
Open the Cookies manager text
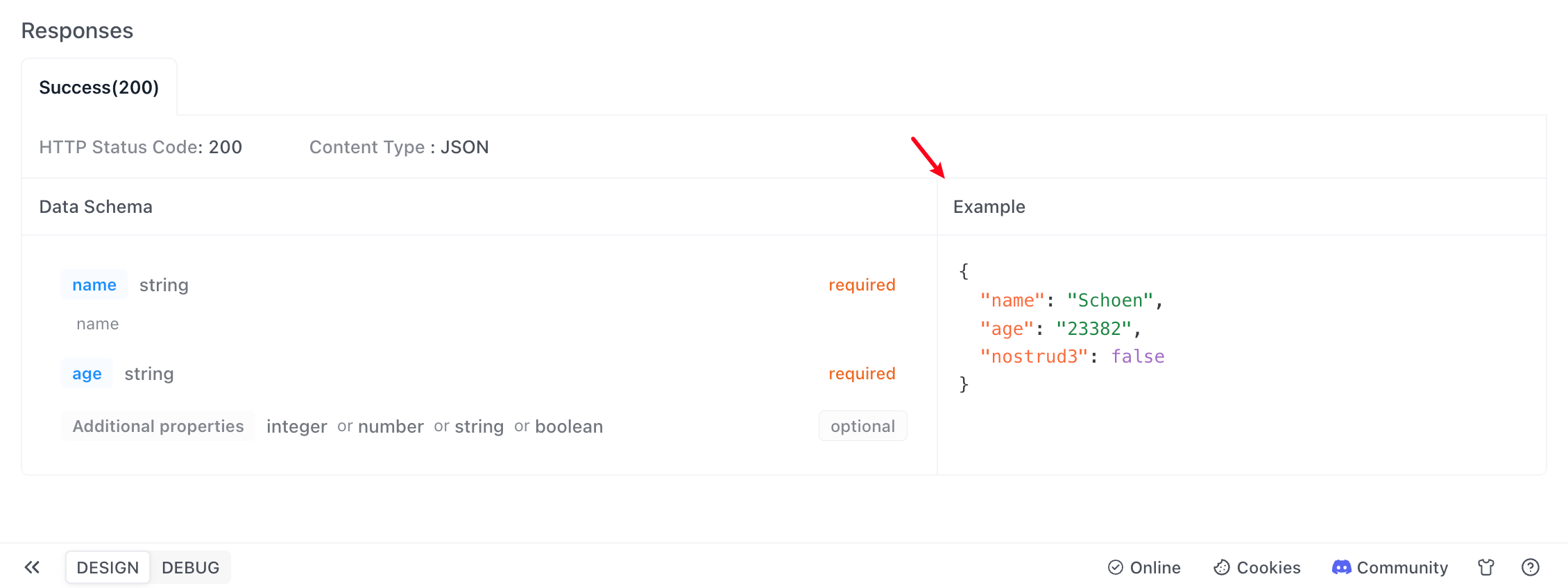pos(1268,567)
